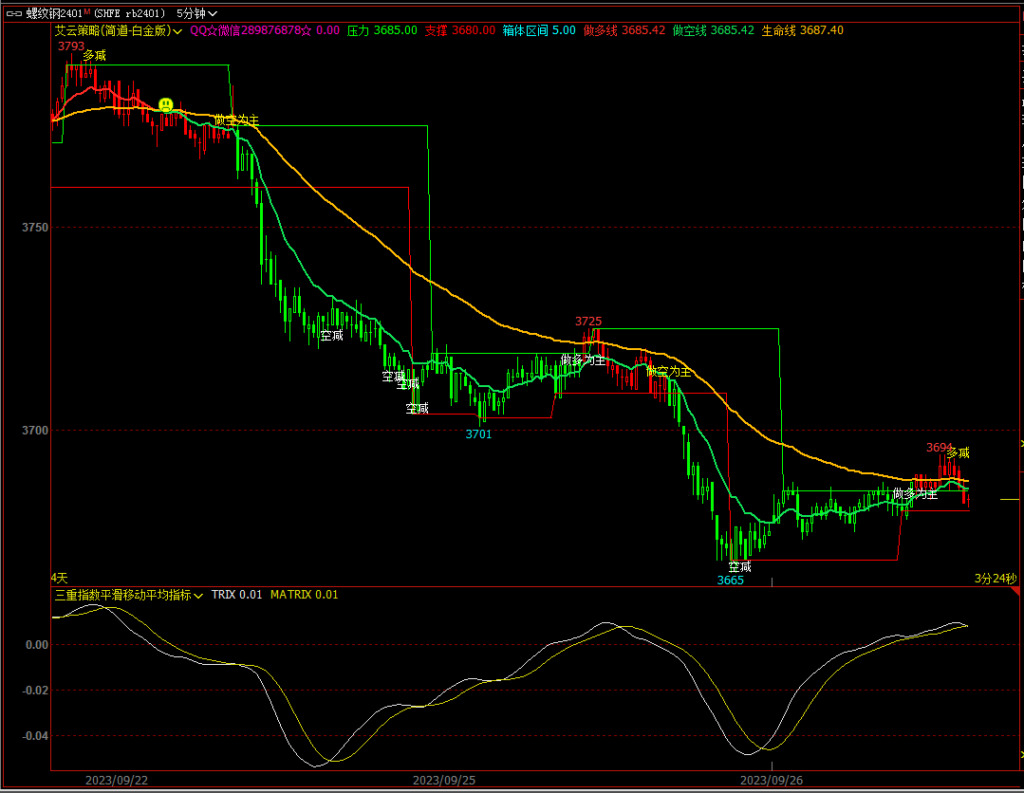Open the 5分钟 timeframe dropdown
The height and width of the screenshot is (793, 1024).
click(x=196, y=13)
